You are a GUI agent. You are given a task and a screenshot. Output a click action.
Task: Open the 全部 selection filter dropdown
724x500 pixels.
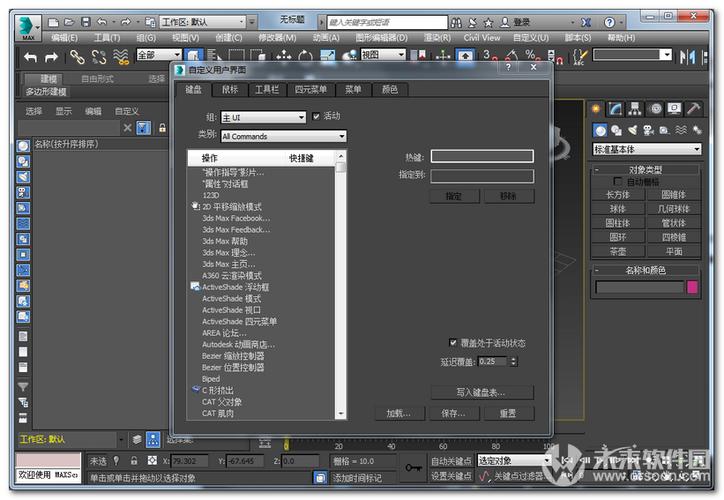pyautogui.click(x=159, y=55)
